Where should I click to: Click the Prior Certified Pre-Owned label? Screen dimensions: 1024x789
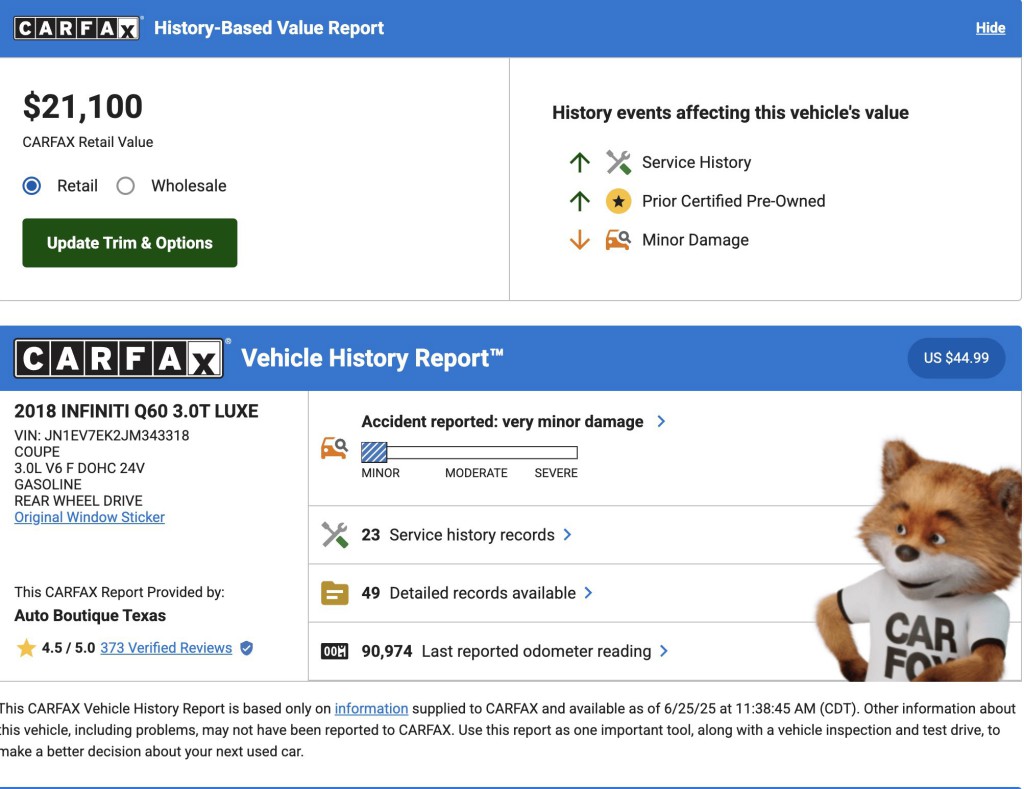(733, 201)
